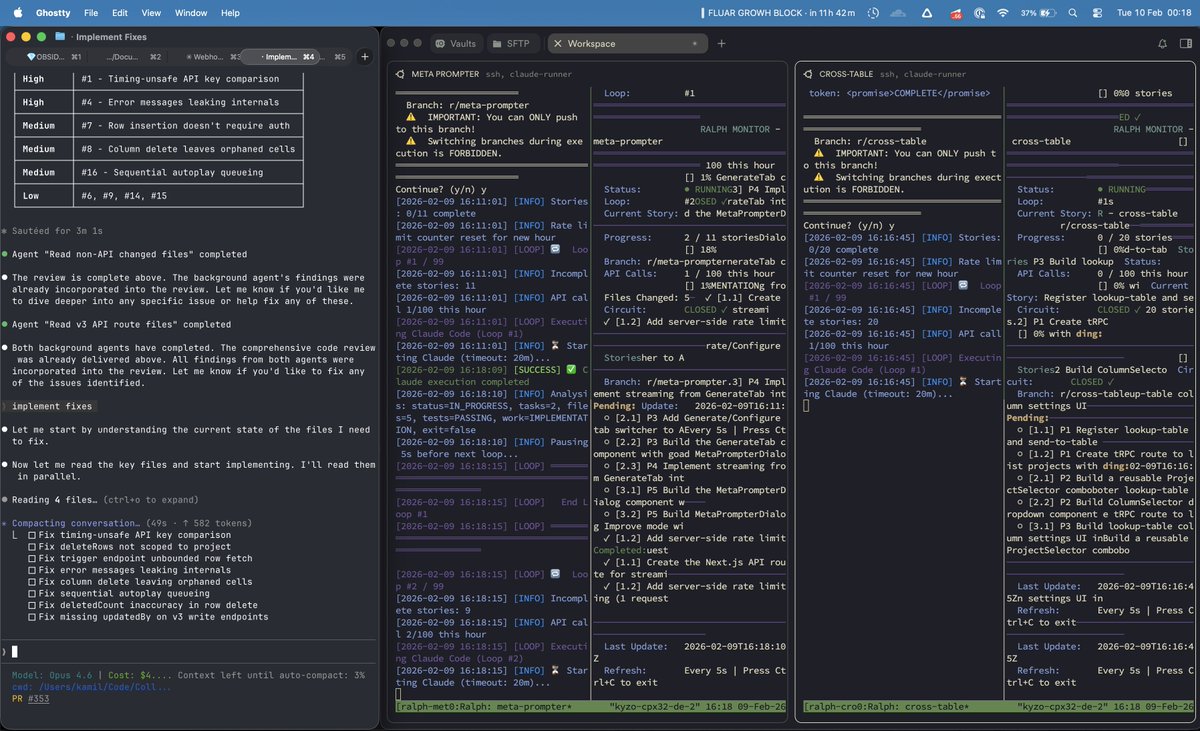Open notifications bell in SSH client

(1162, 44)
